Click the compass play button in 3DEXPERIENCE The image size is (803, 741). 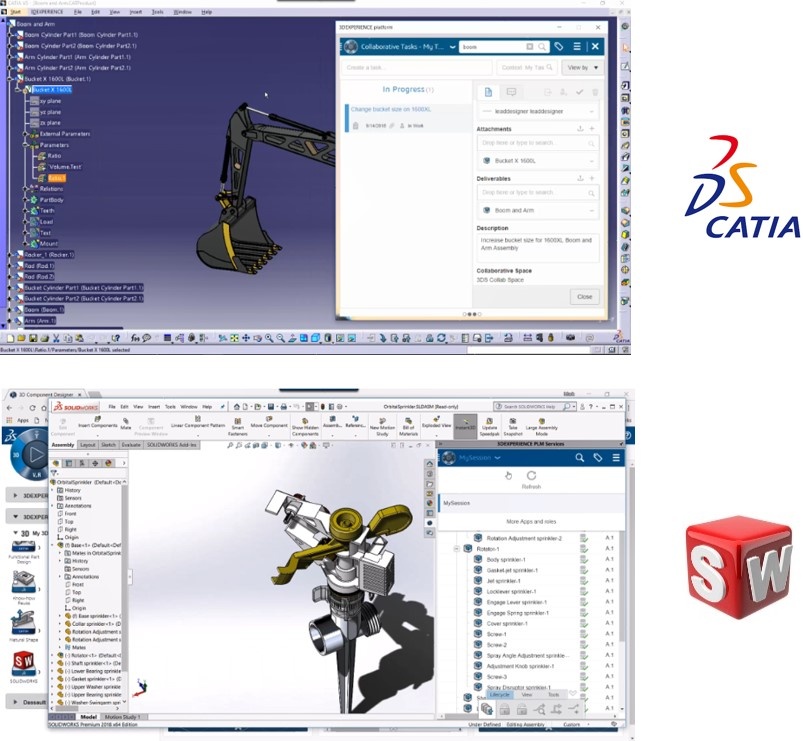[36, 454]
